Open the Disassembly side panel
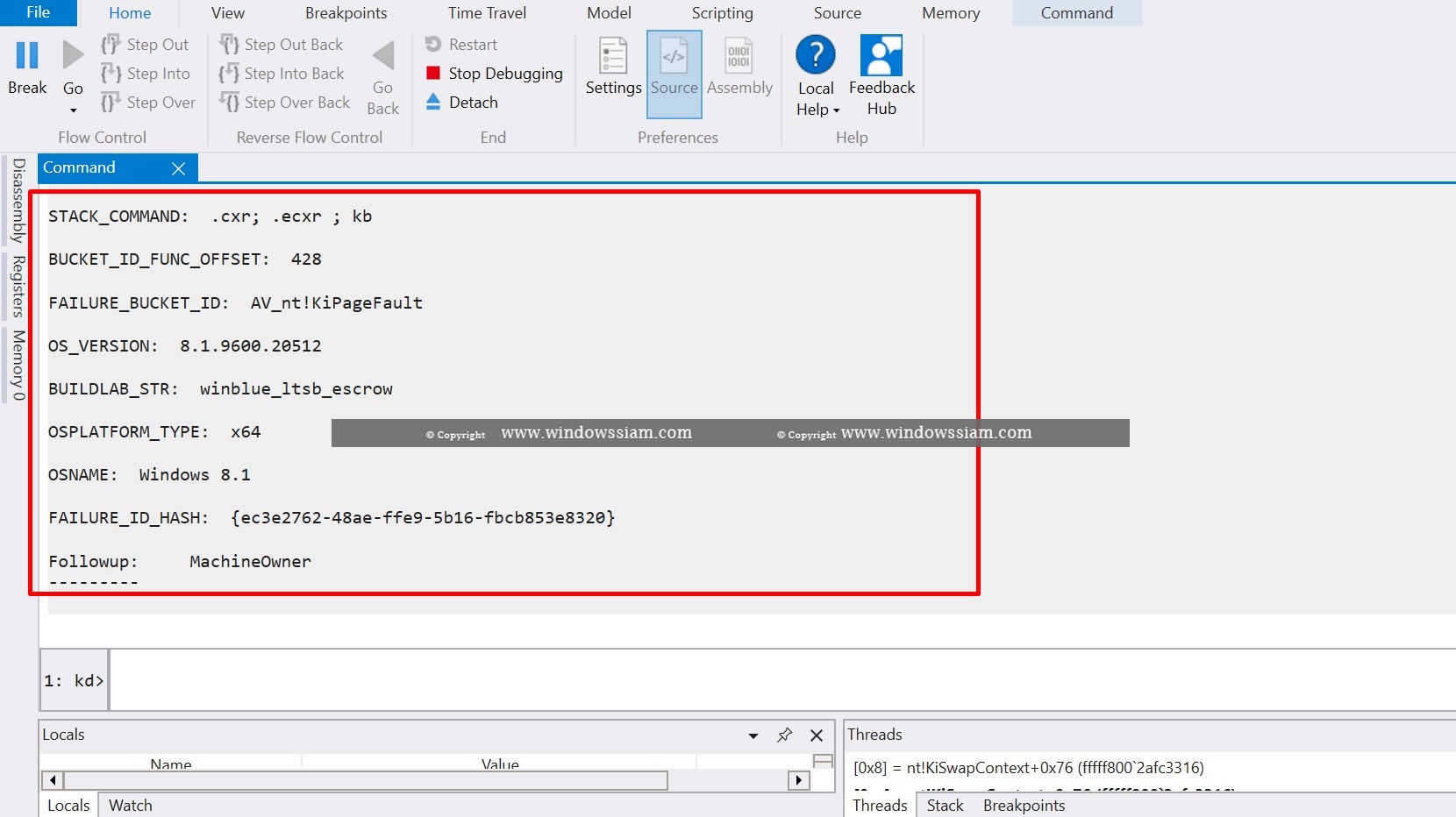This screenshot has height=817, width=1456. click(18, 201)
